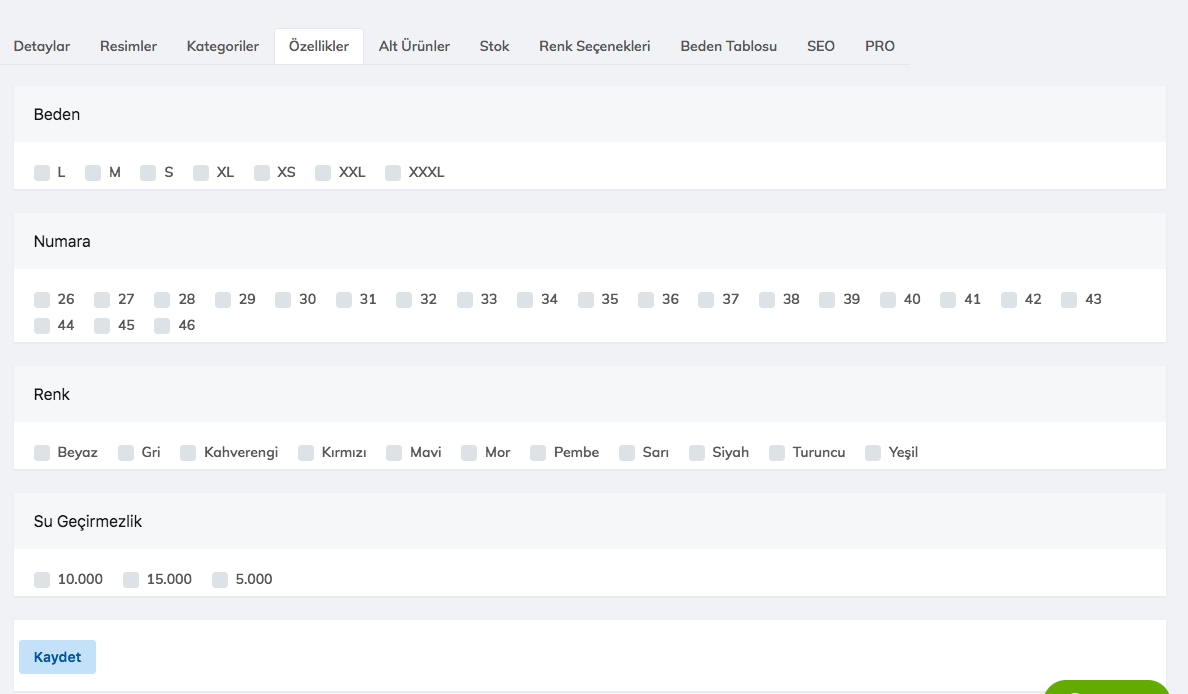Check the 5.000 Su Geçirmezlik option
This screenshot has height=694, width=1188.
click(x=220, y=580)
